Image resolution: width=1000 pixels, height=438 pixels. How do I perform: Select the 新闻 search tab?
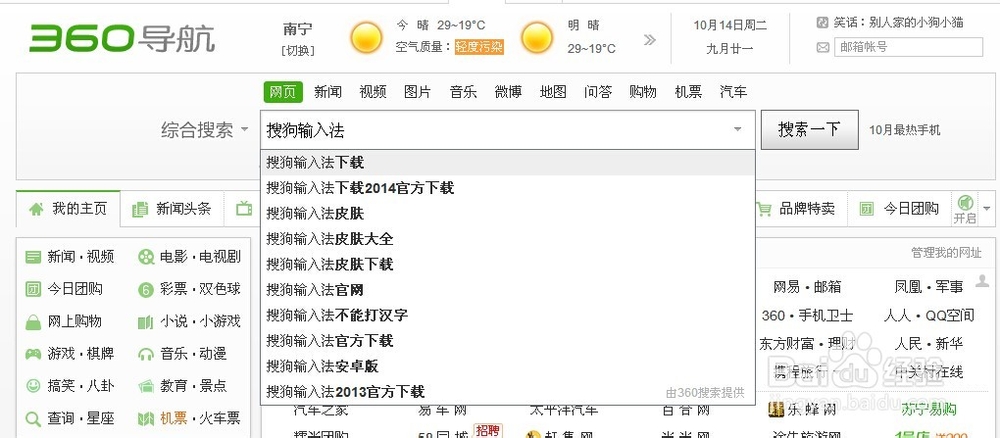(328, 92)
